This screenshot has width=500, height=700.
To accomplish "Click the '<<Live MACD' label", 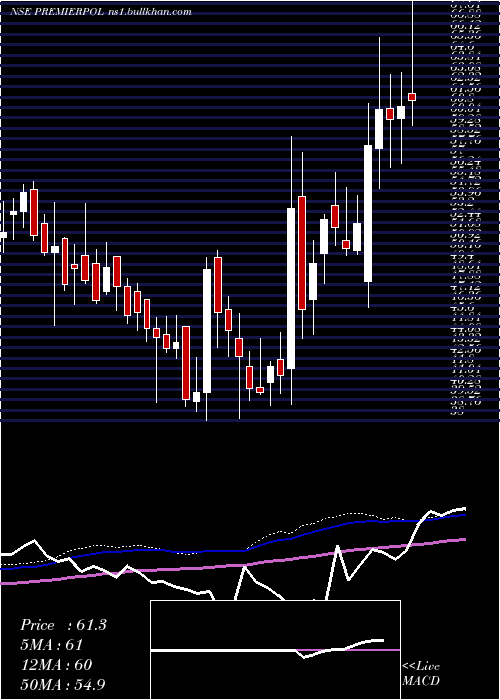I will [x=421, y=674].
